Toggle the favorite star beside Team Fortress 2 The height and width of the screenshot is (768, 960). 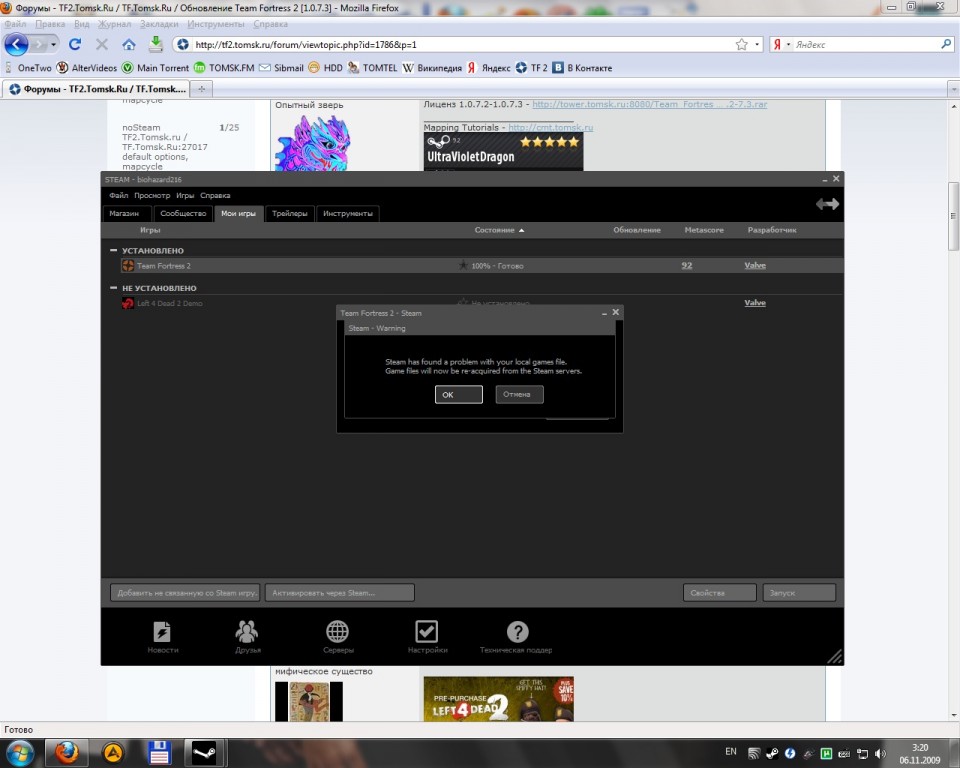[x=463, y=265]
